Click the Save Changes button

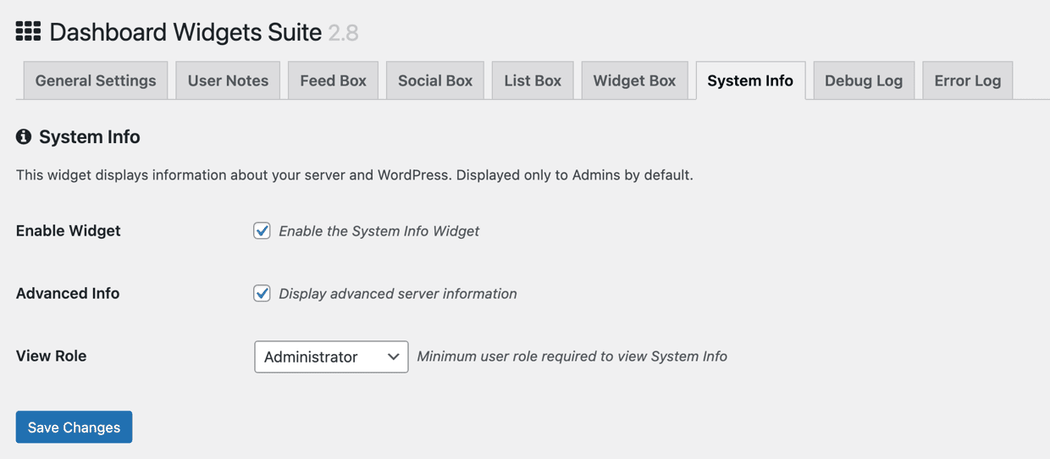(74, 428)
